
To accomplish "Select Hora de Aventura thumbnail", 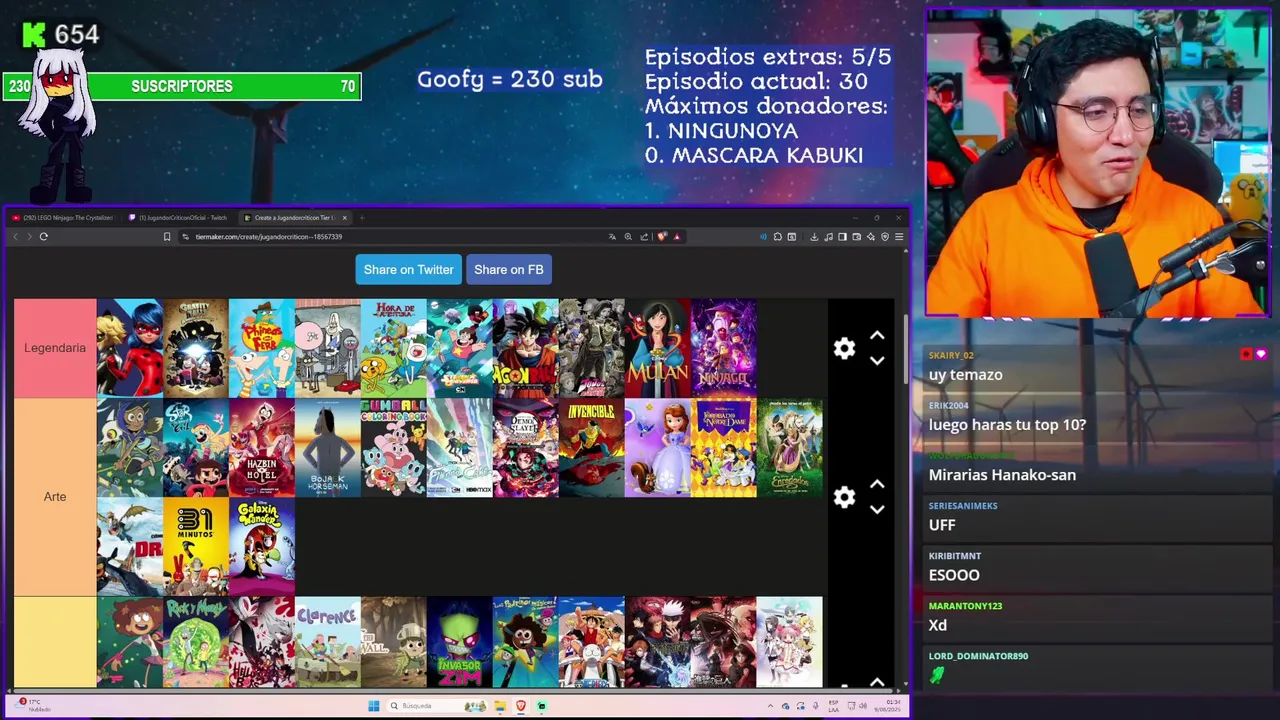I will click(x=394, y=348).
